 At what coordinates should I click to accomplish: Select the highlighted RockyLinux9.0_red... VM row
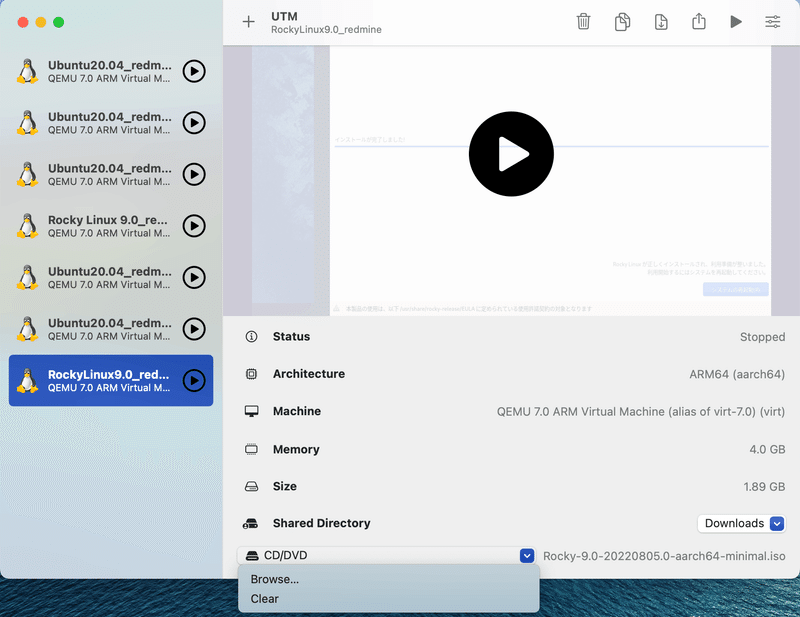[x=111, y=381]
